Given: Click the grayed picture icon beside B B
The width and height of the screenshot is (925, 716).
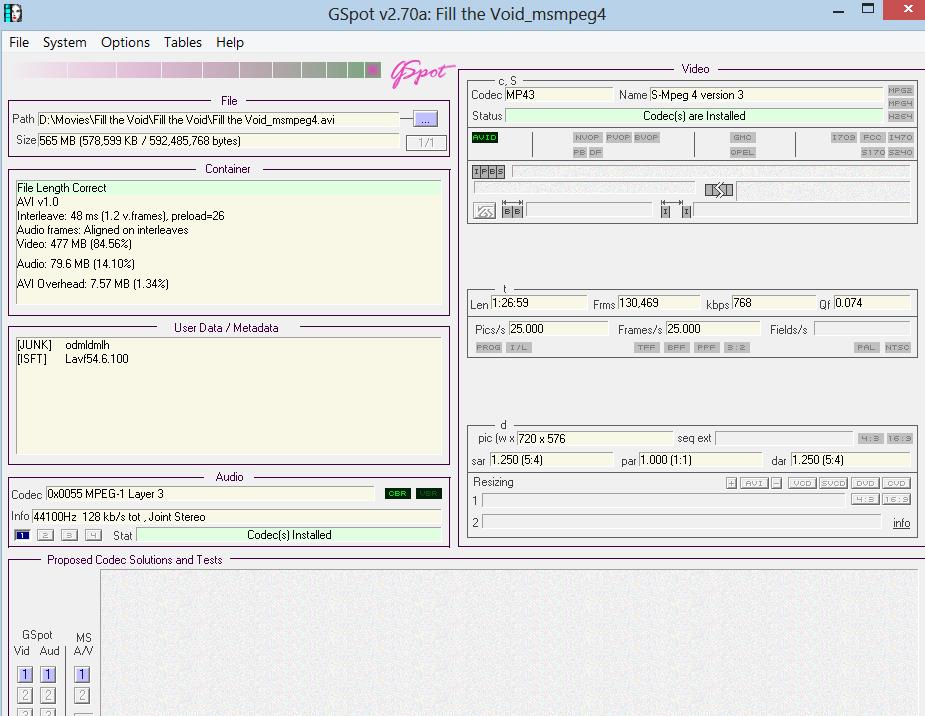Looking at the screenshot, I should click(x=484, y=211).
